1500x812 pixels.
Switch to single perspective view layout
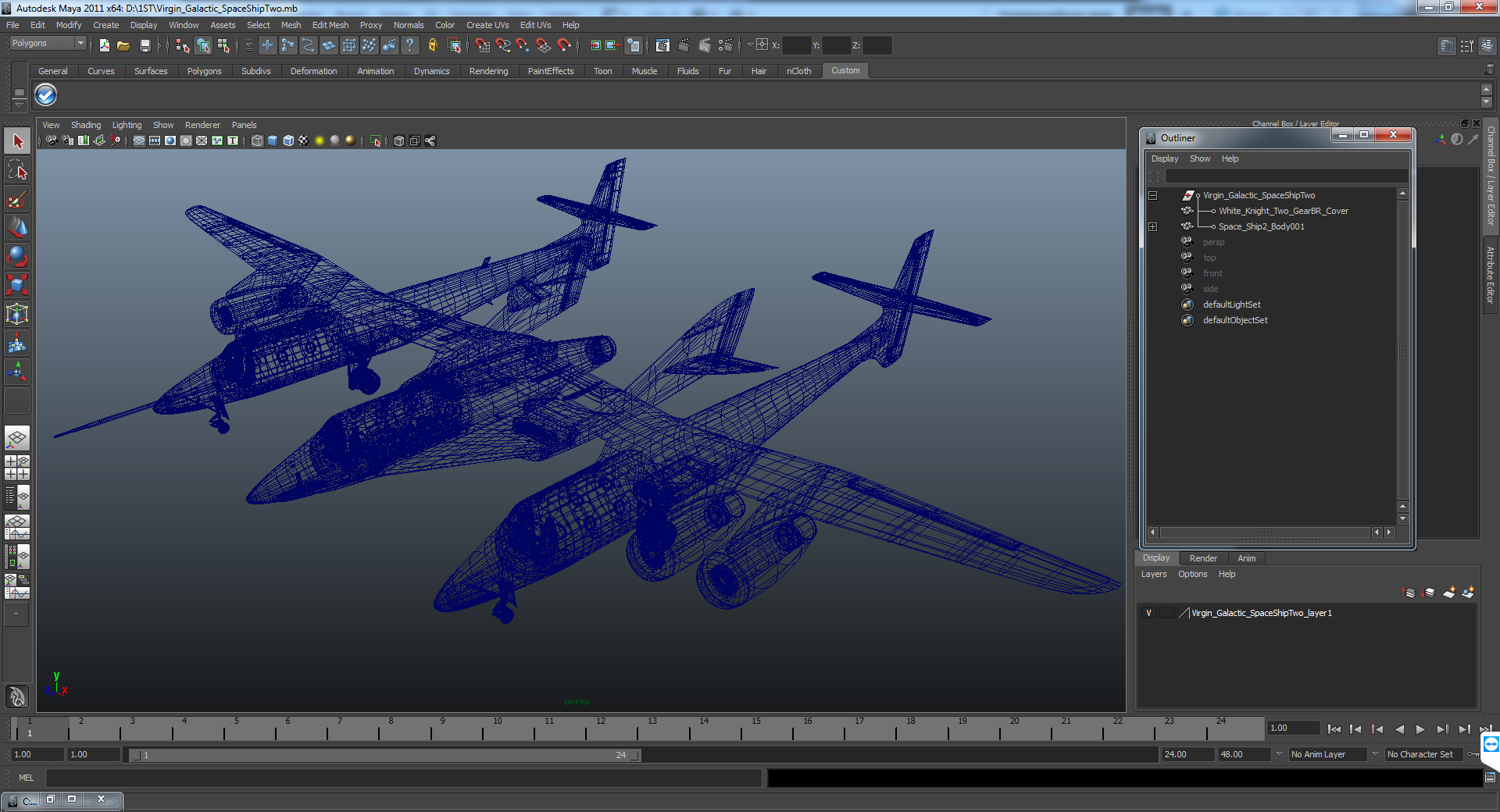(x=17, y=438)
